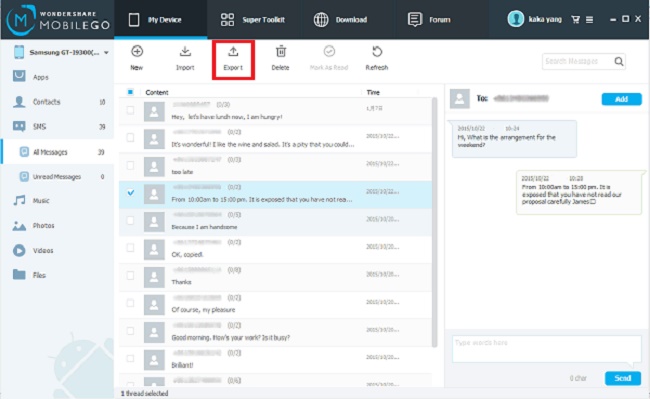Toggle the select-all checkbox beside Content

130,92
